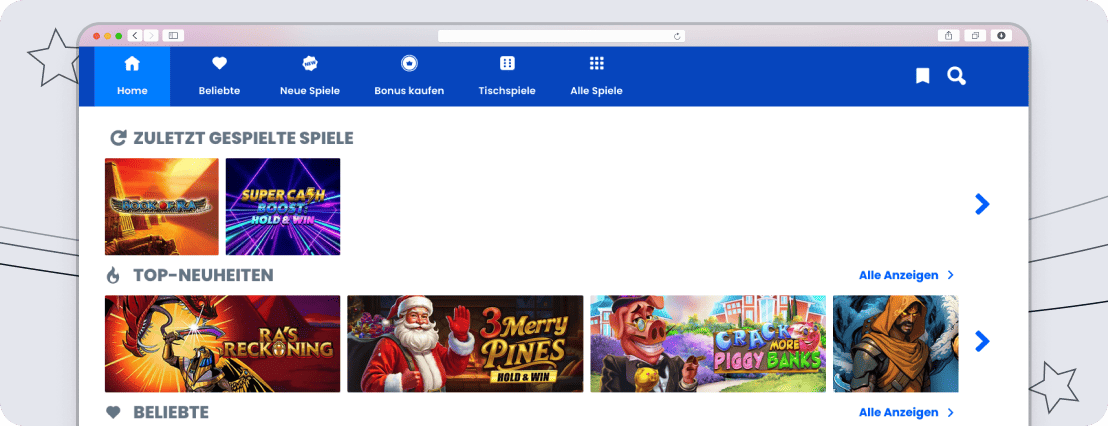Click the browser tabs overview icon
The width and height of the screenshot is (1108, 426).
point(975,35)
